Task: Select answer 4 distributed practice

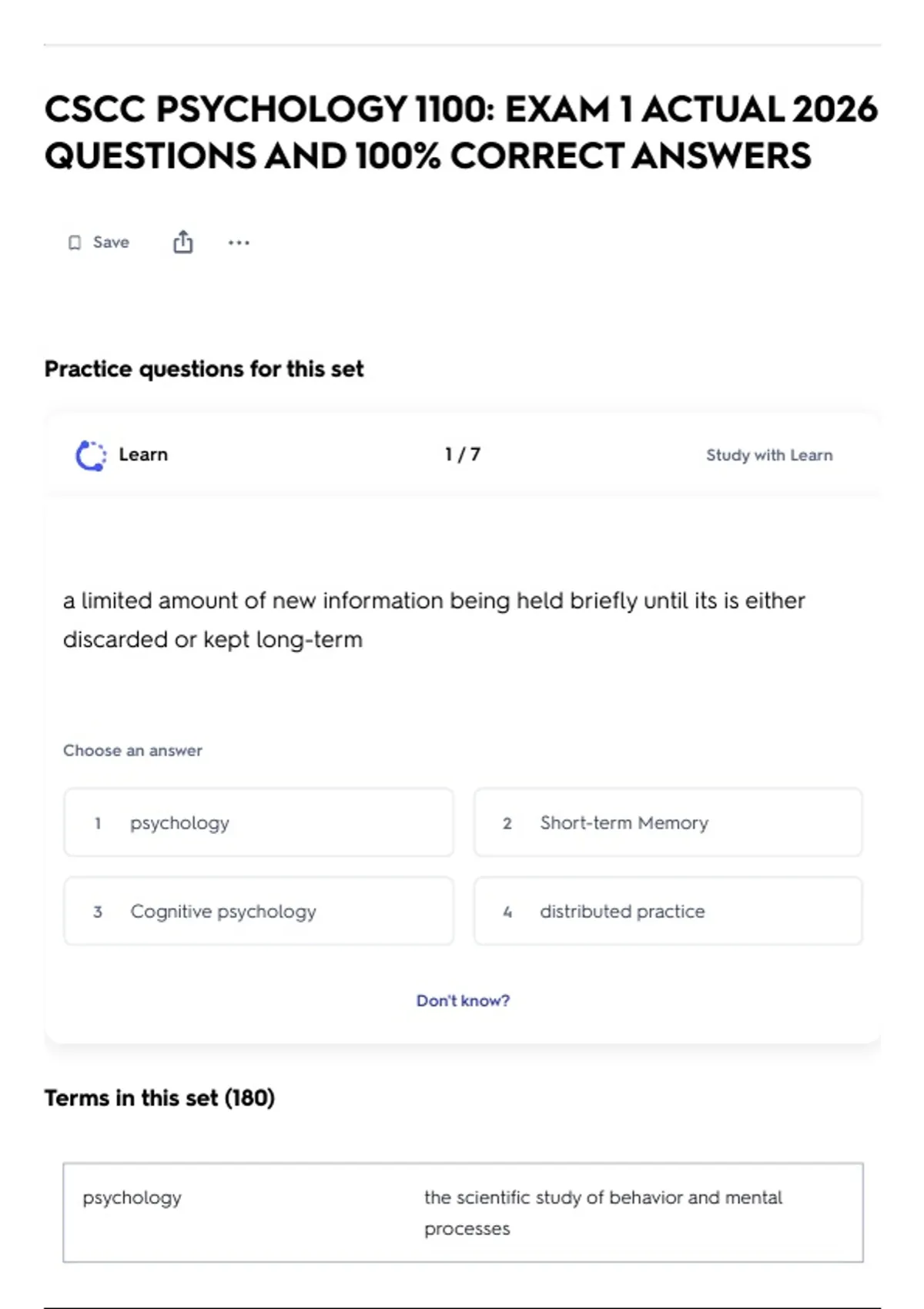Action: click(x=668, y=911)
